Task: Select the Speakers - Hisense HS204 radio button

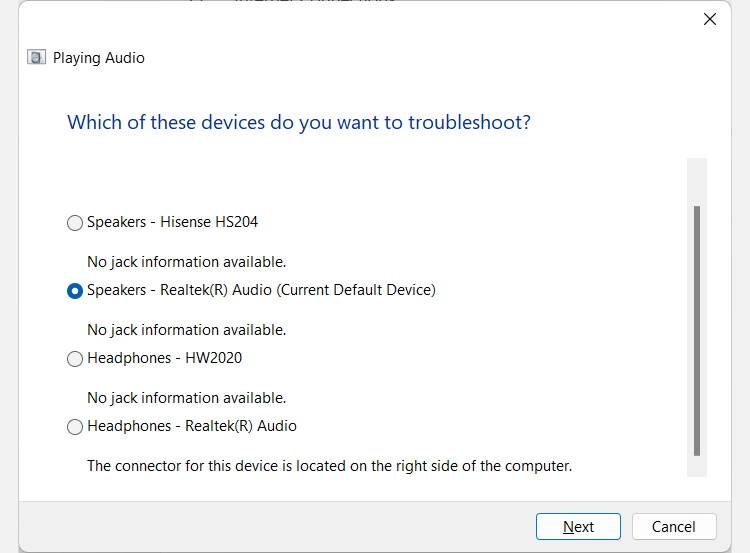Action: 75,223
